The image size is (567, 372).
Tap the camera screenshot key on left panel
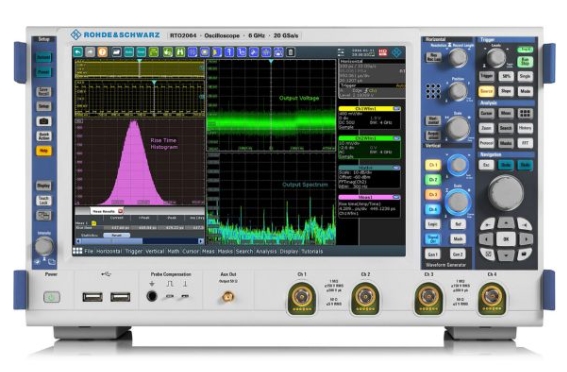tap(44, 121)
